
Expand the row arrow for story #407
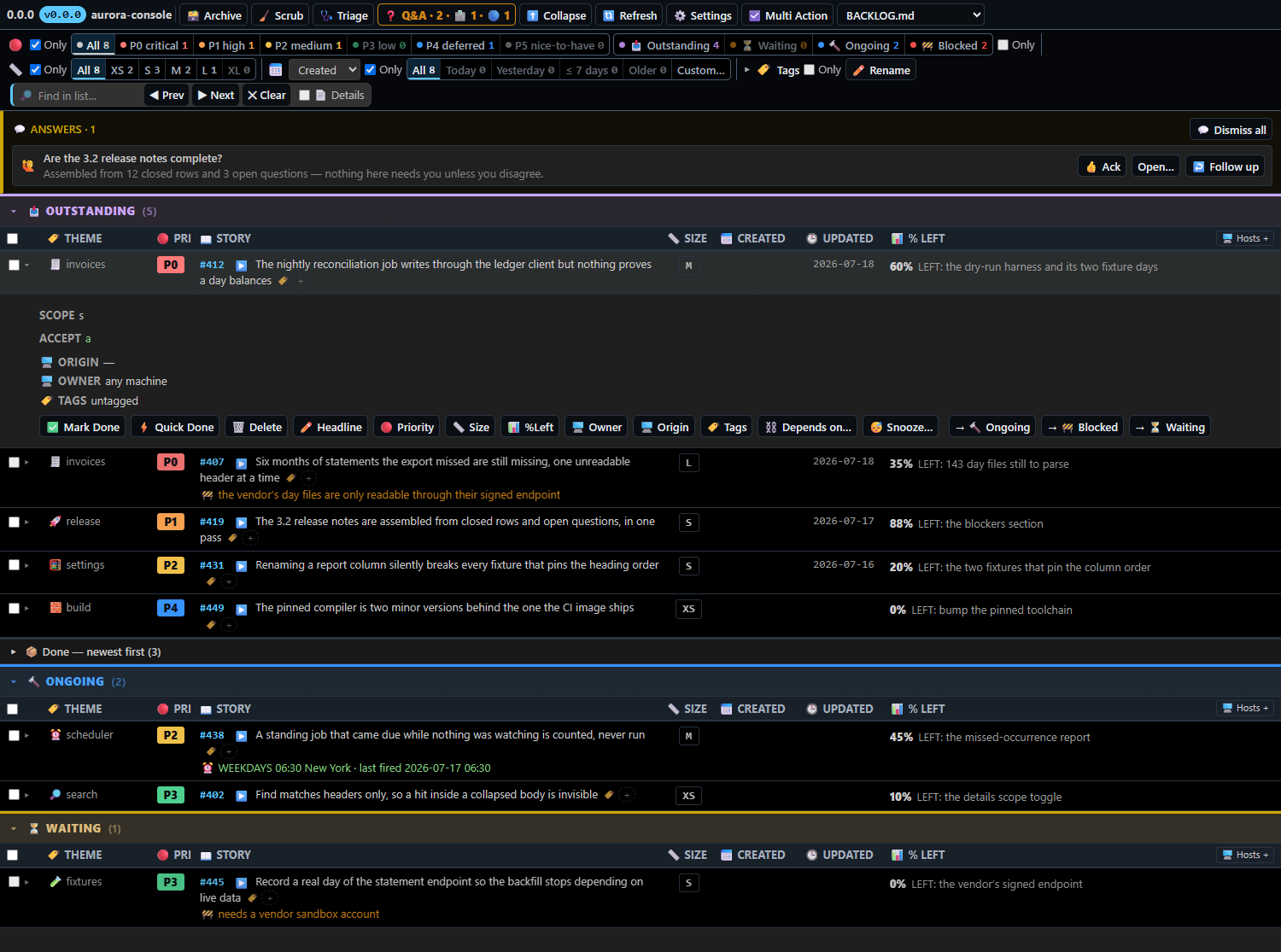pos(26,462)
